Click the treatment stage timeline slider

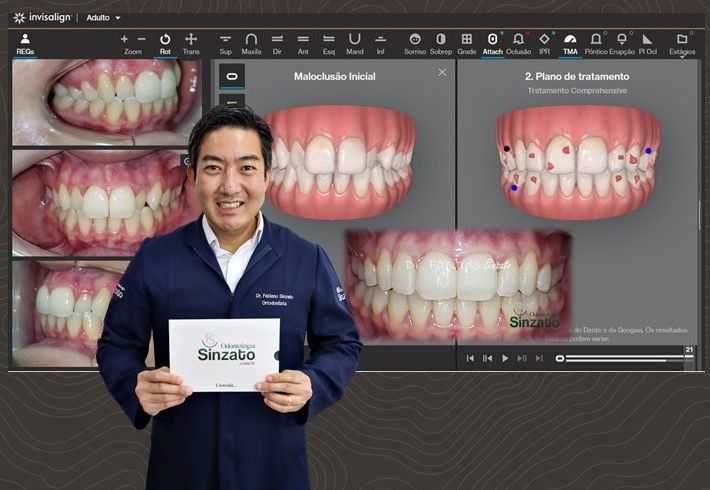tap(620, 358)
